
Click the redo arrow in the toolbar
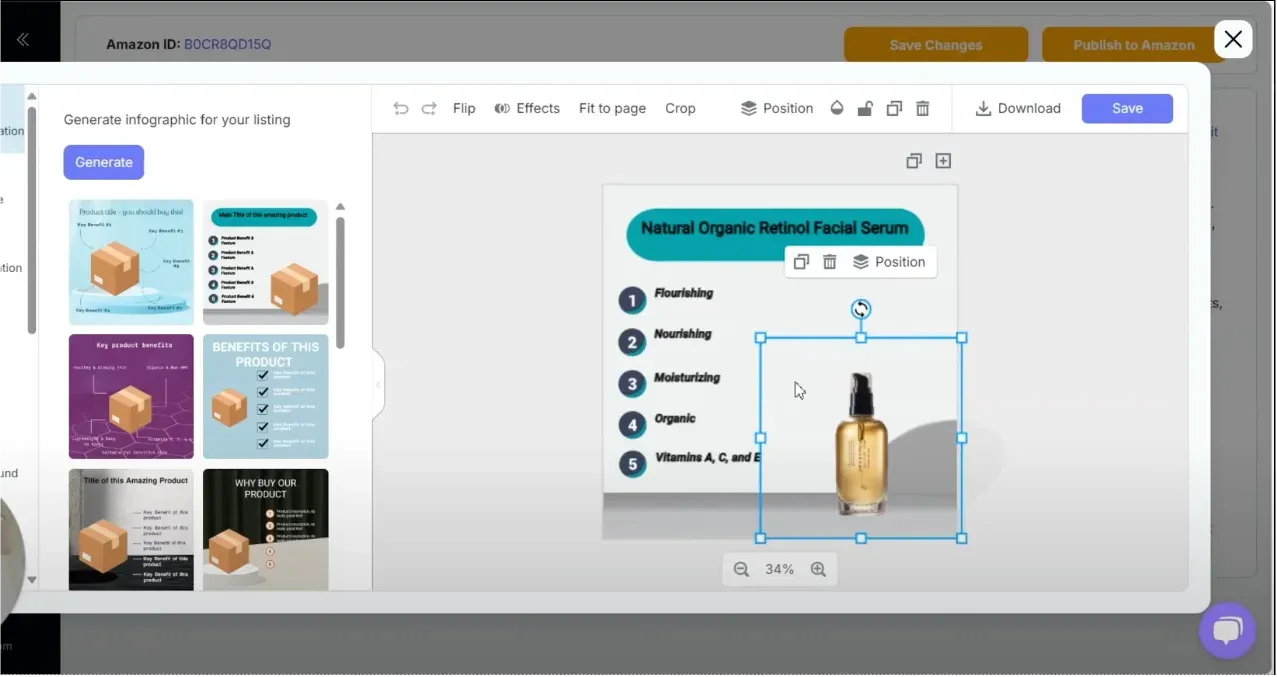429,109
